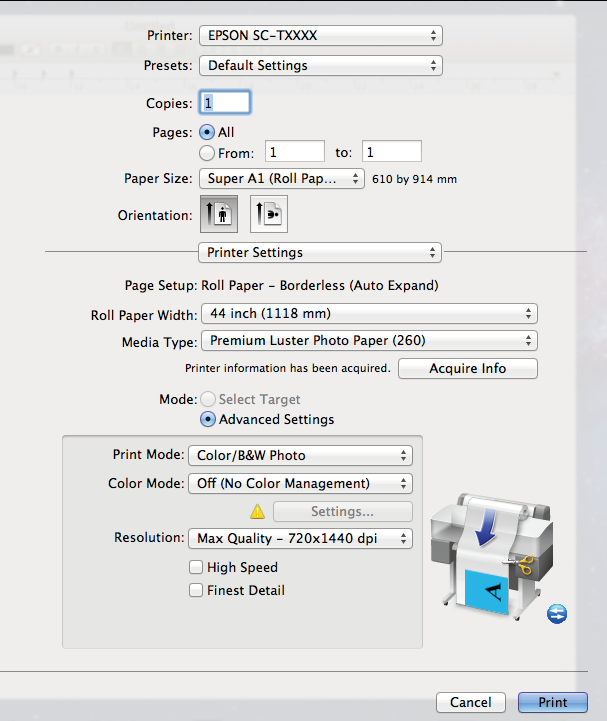Open the Printer Settings pane dropdown
This screenshot has height=721, width=607.
320,252
